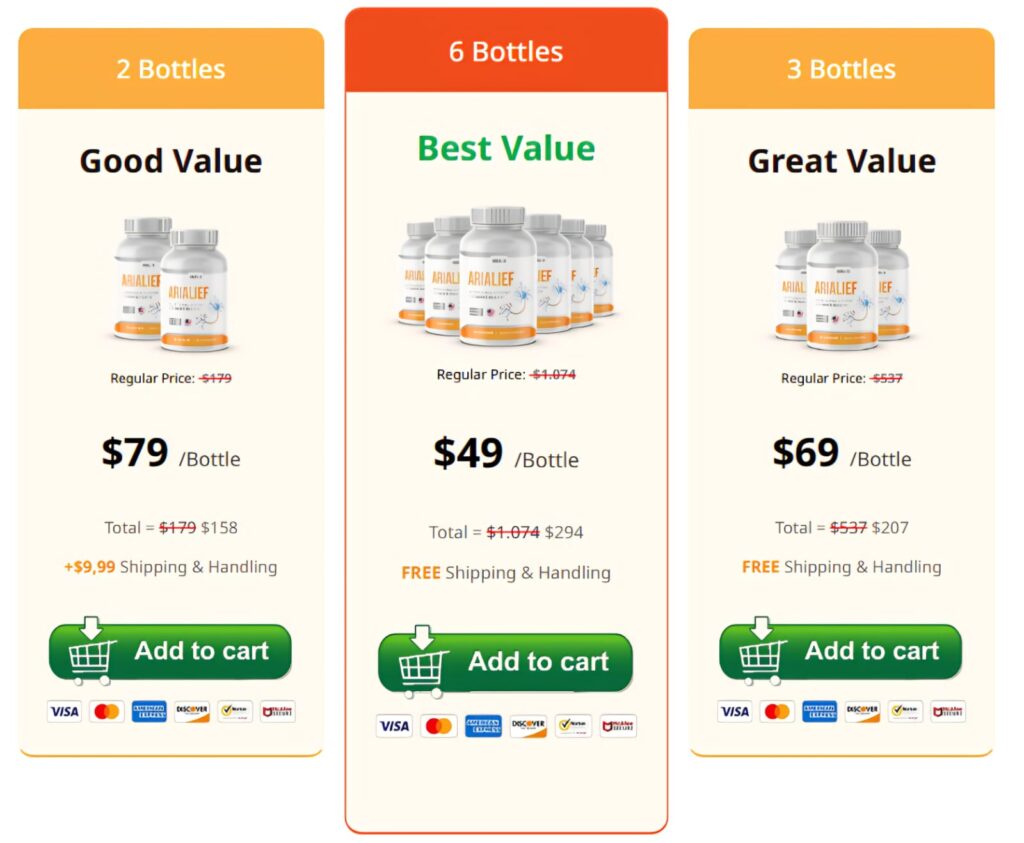Image resolution: width=1024 pixels, height=843 pixels.
Task: Click the American Express icon under 6 Bottles
Action: [483, 725]
